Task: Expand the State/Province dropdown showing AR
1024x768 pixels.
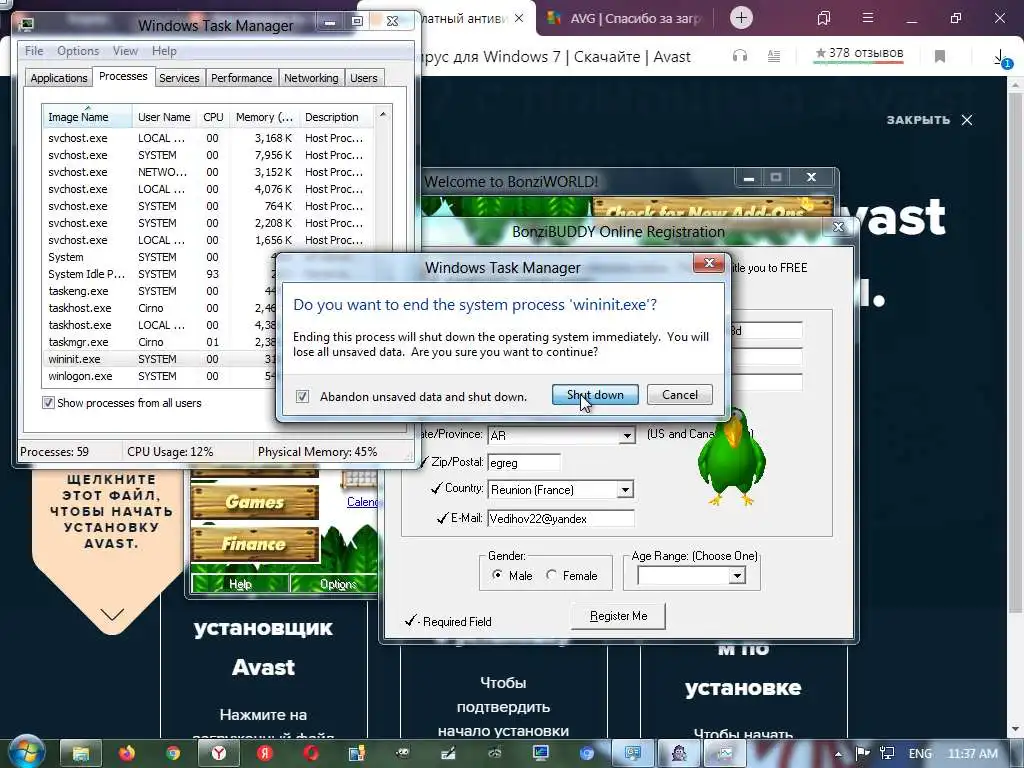Action: click(x=627, y=435)
